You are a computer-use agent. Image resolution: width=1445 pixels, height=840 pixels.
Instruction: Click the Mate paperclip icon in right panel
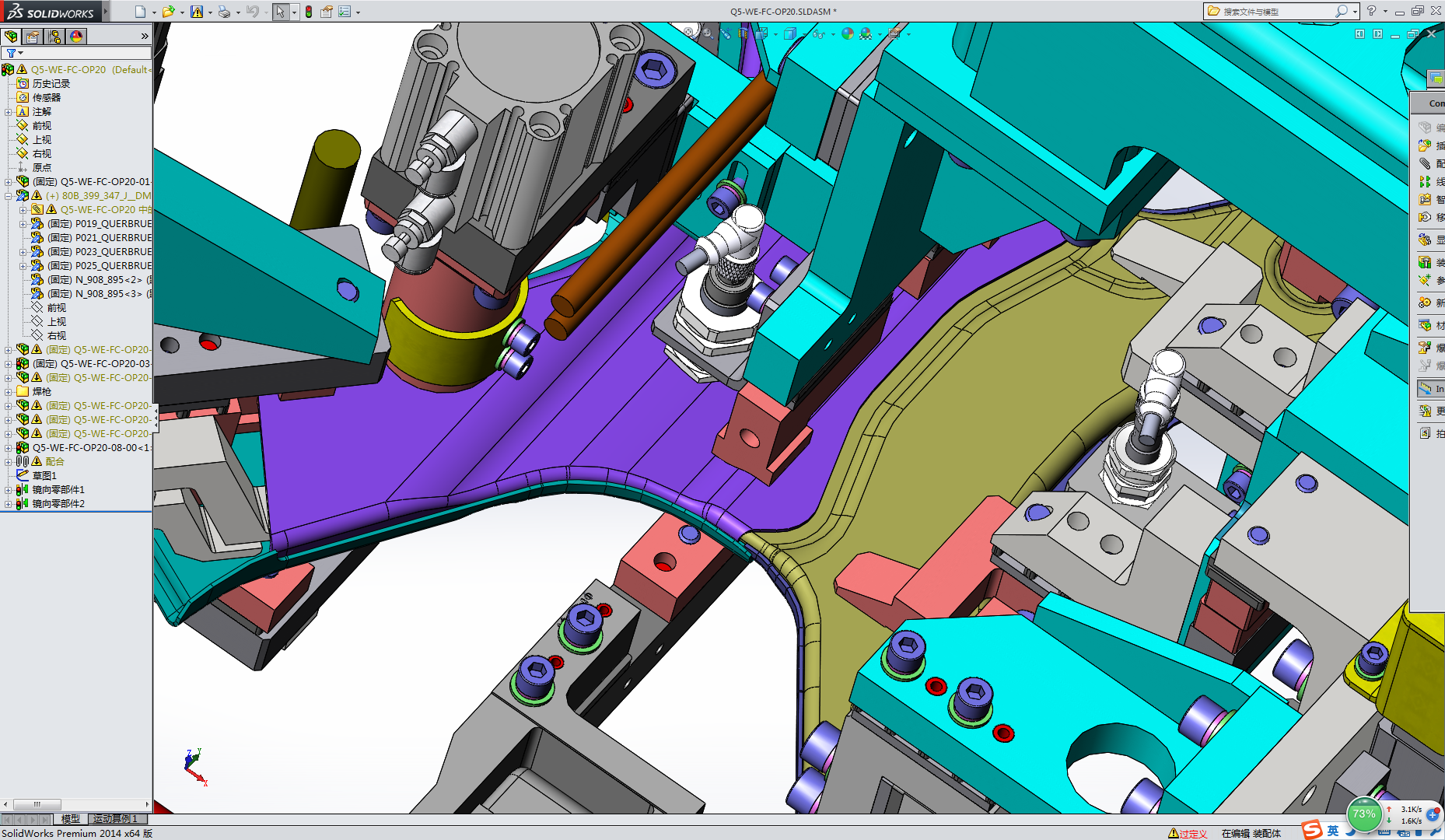pyautogui.click(x=1425, y=163)
